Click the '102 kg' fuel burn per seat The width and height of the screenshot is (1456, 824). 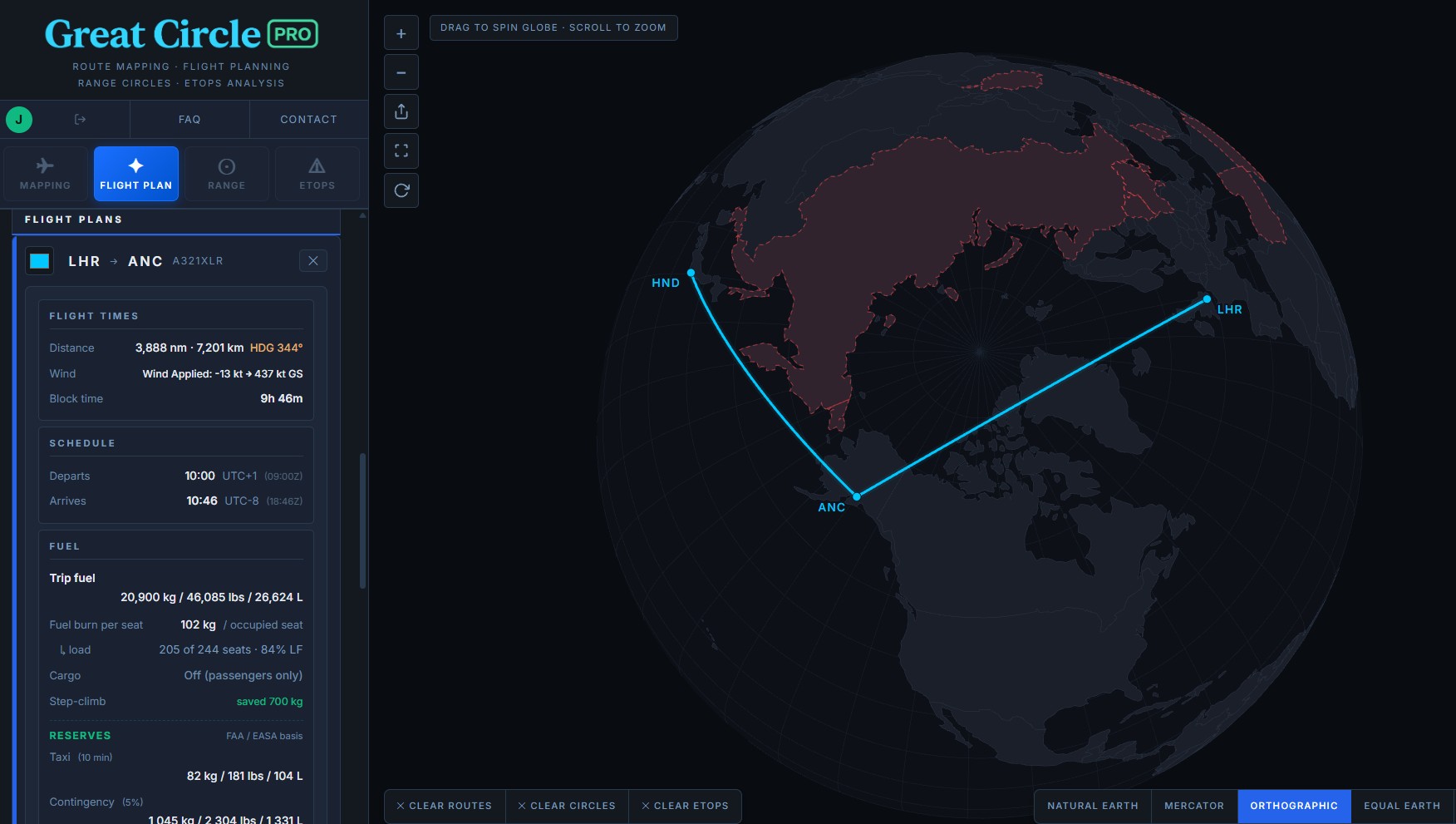[198, 625]
